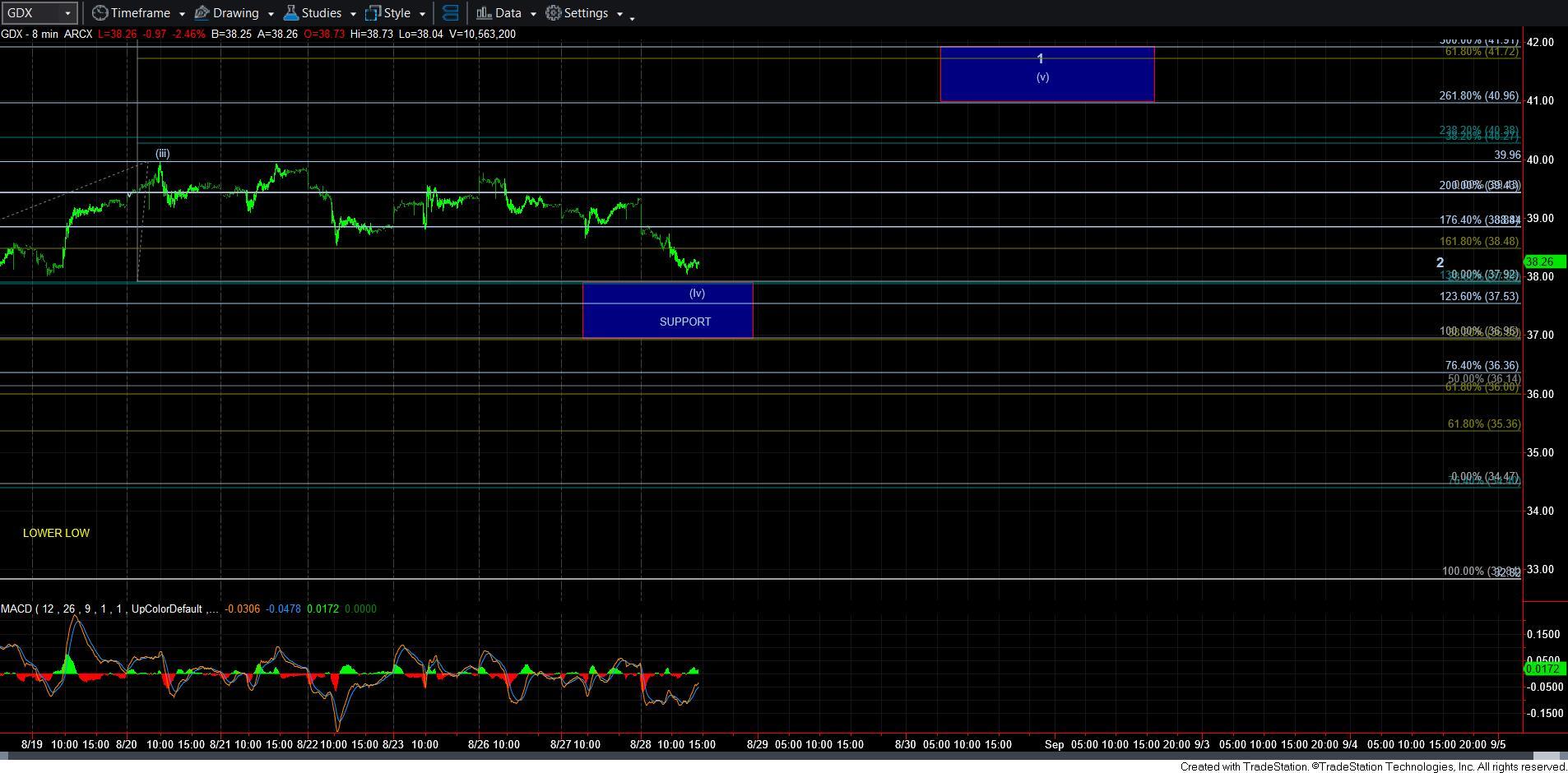Select the (iv) wave label

pos(697,293)
